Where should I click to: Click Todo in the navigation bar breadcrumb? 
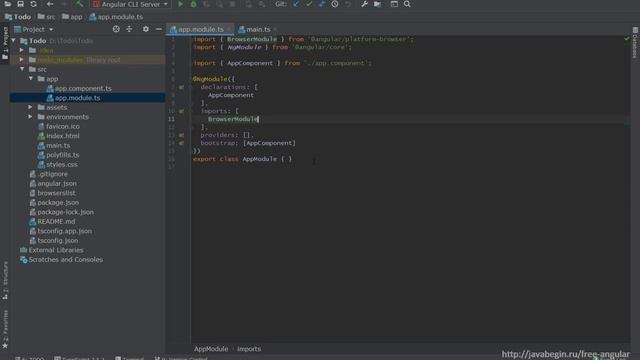(18, 17)
